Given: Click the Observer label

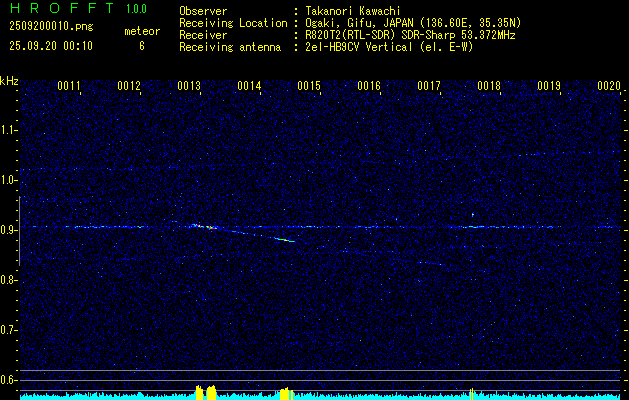Looking at the screenshot, I should [x=203, y=11].
